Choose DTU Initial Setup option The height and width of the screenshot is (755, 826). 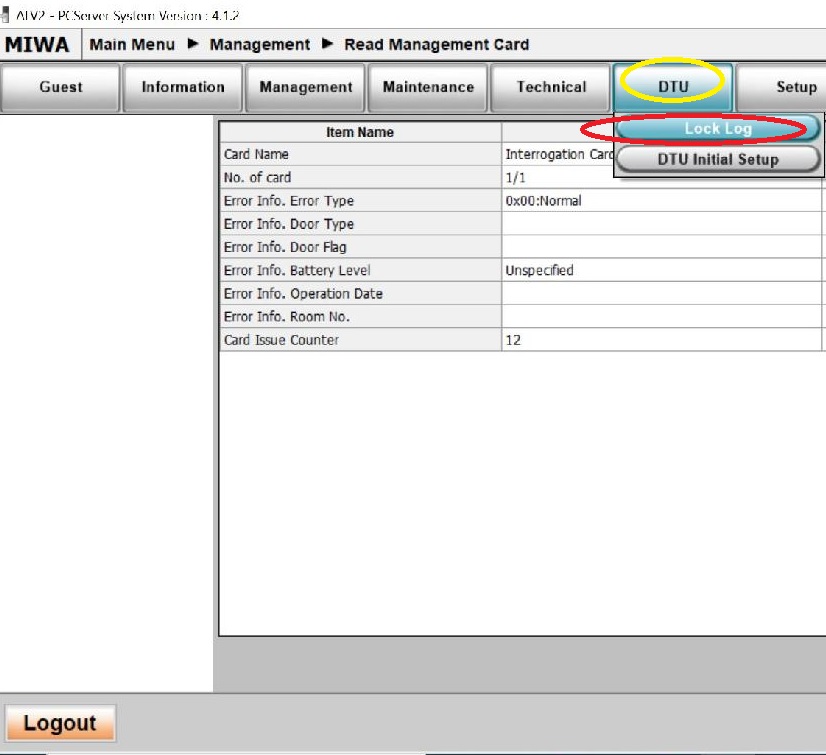(x=717, y=159)
